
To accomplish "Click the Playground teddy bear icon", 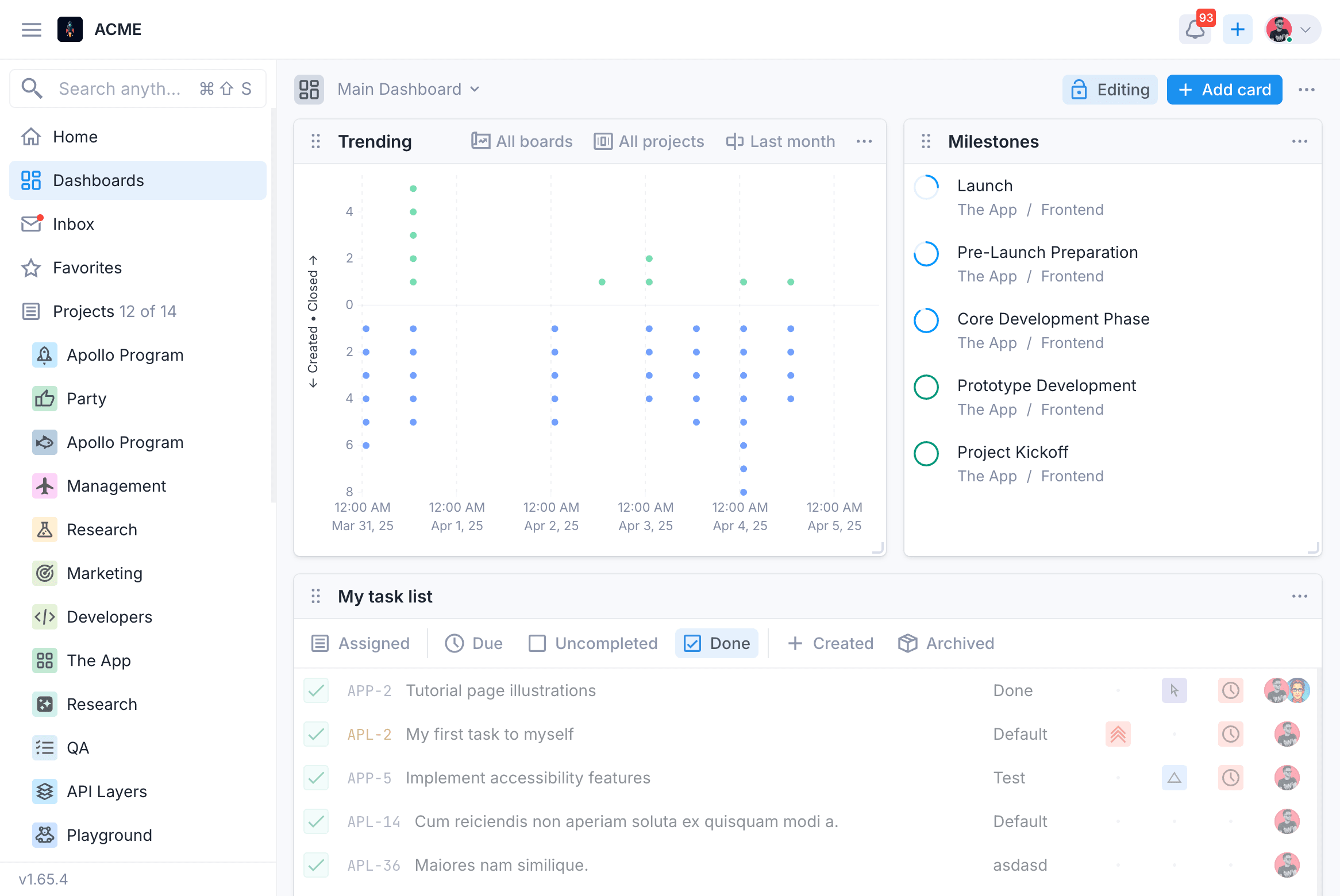I will [x=44, y=835].
